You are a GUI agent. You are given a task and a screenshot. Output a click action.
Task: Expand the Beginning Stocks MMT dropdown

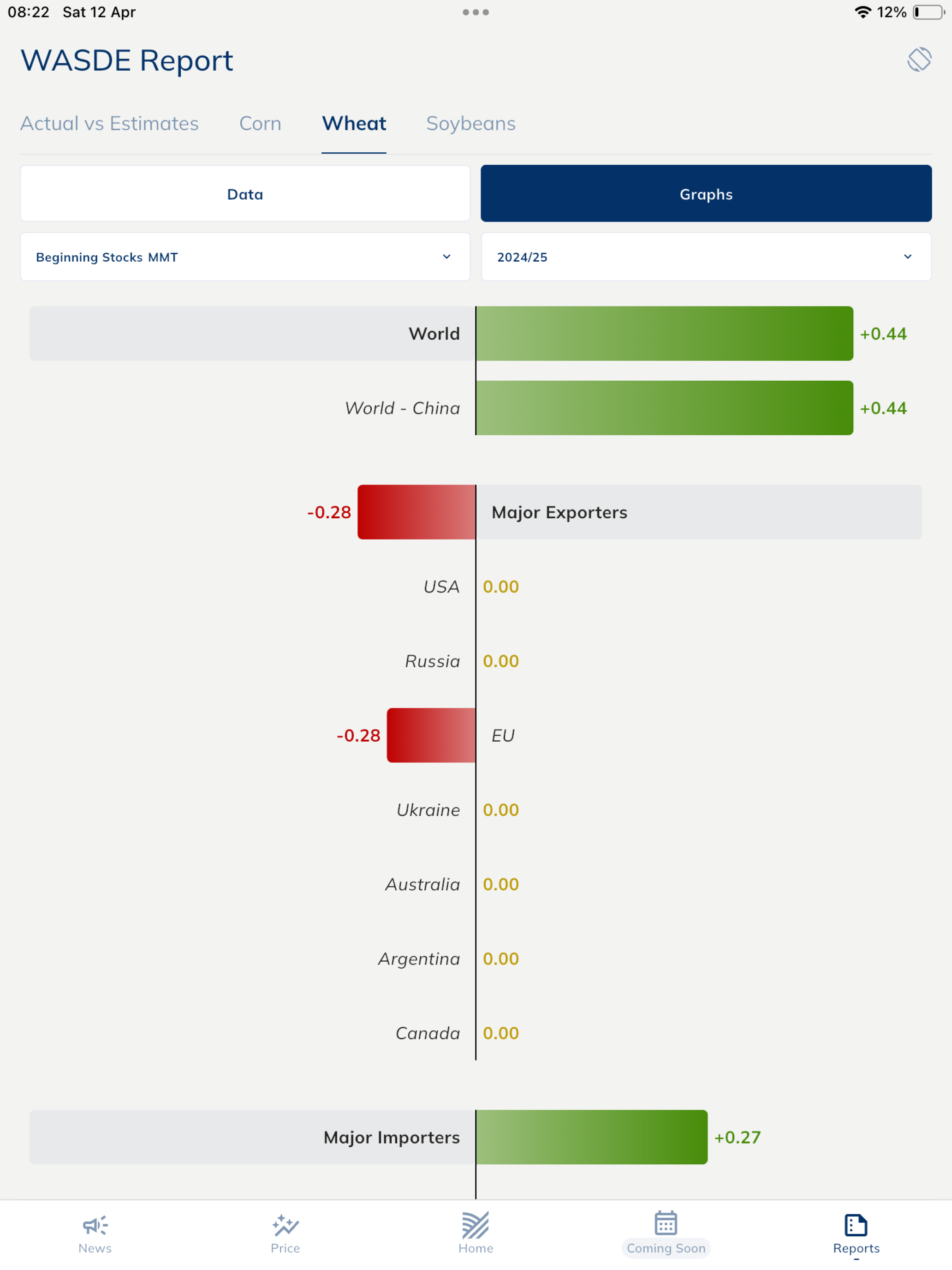(245, 257)
